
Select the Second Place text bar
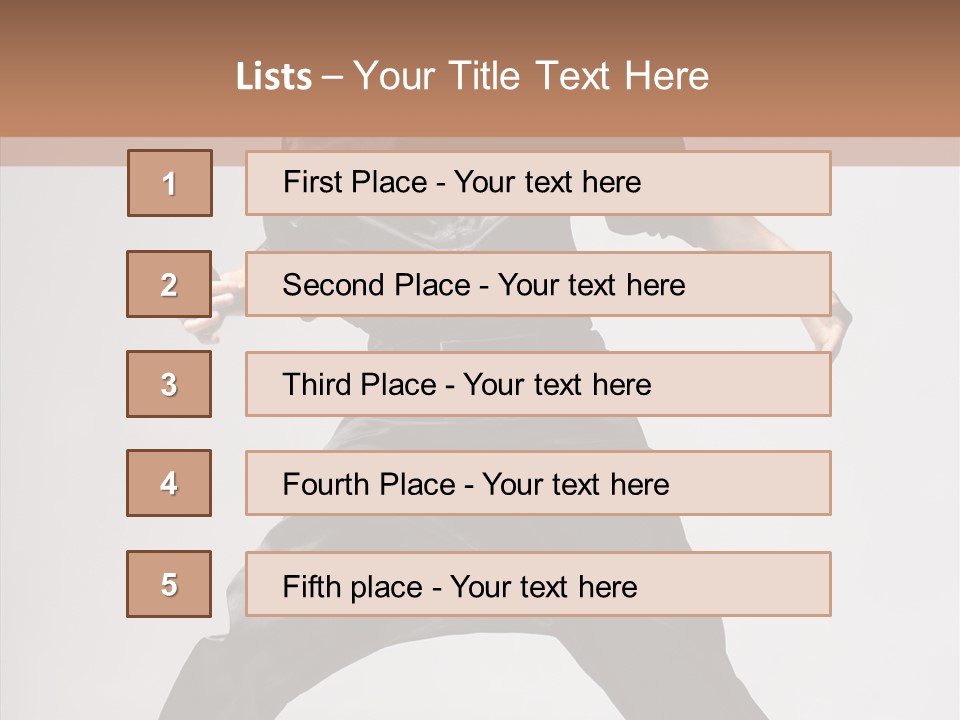(x=538, y=284)
